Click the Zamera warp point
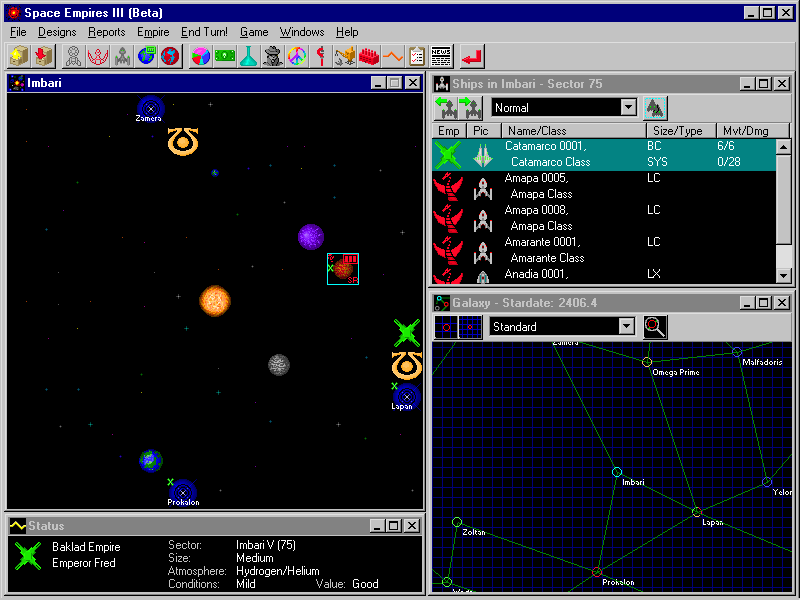 click(151, 108)
